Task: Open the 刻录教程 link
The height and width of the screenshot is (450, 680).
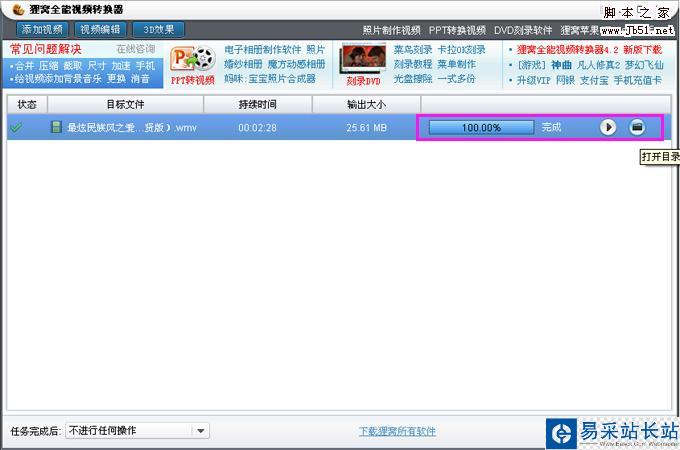Action: click(413, 64)
